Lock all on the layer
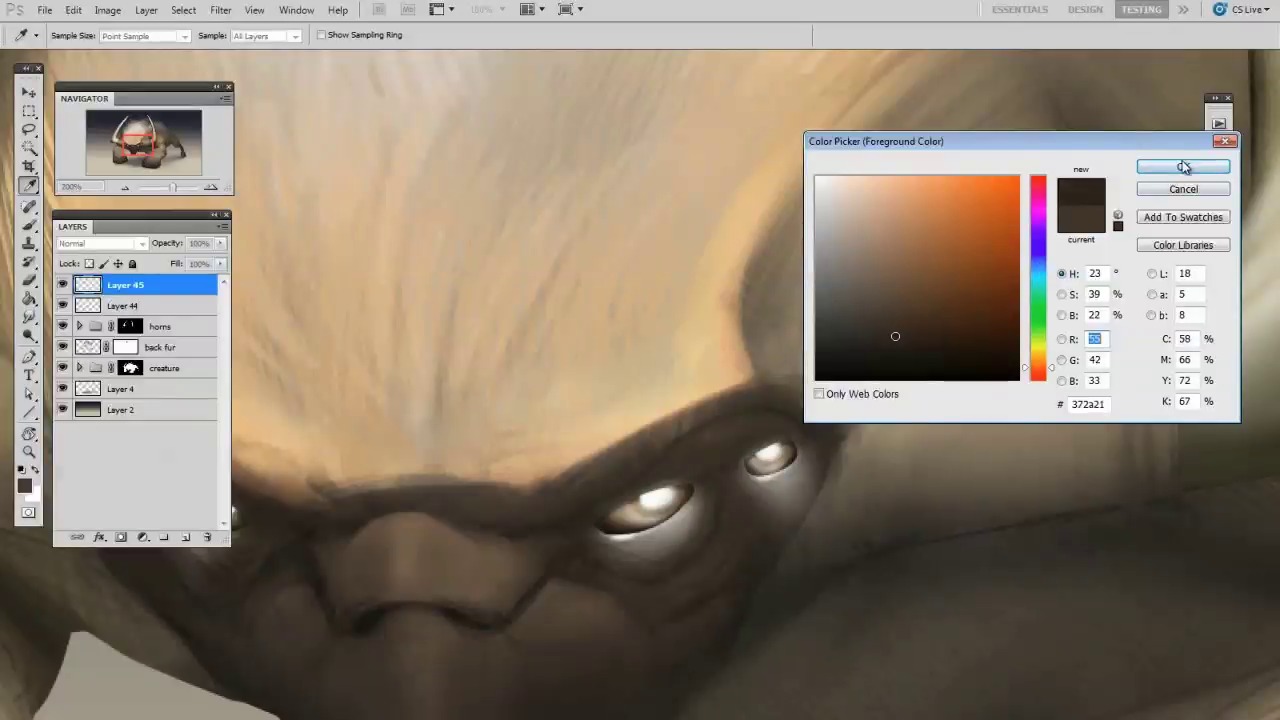 pyautogui.click(x=132, y=264)
